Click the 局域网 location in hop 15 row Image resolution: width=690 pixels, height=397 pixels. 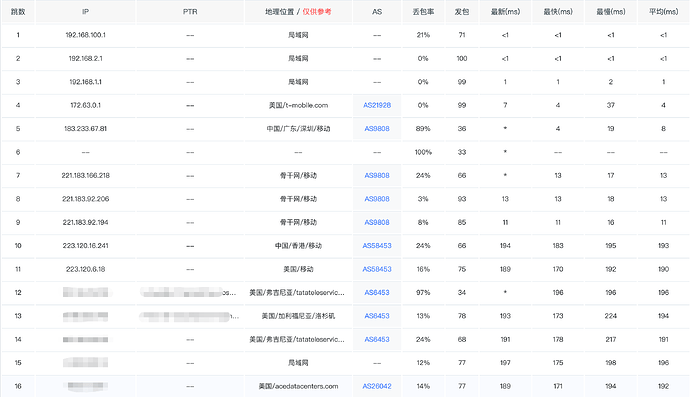click(298, 363)
